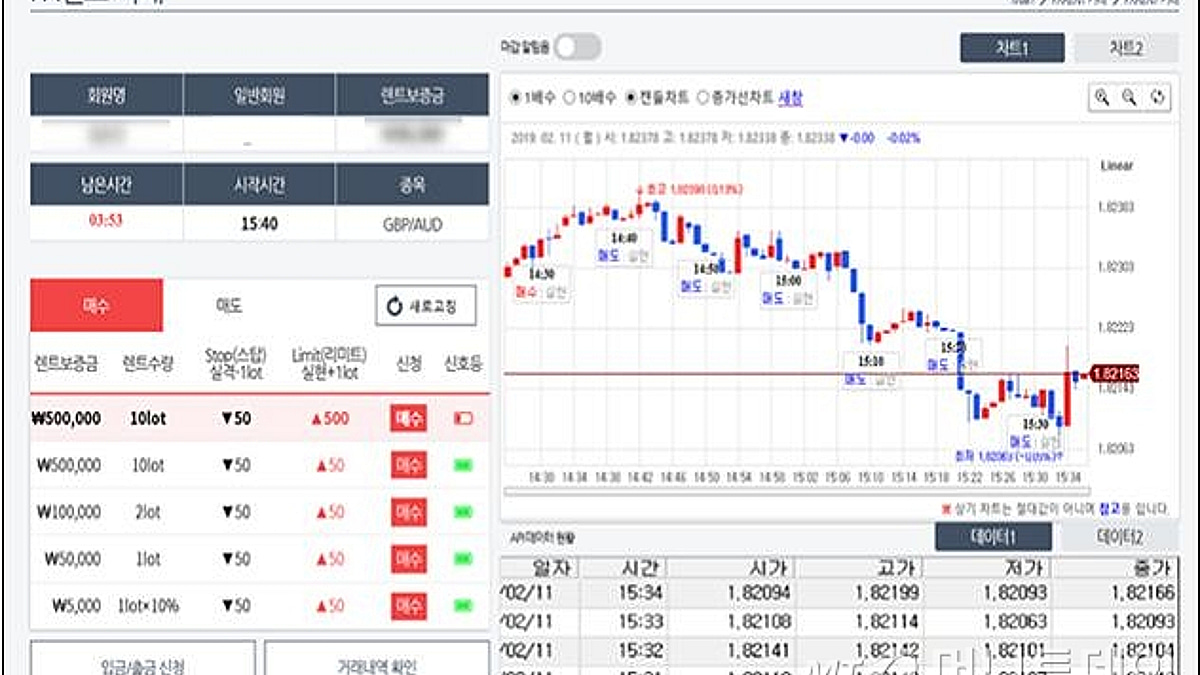This screenshot has height=675, width=1200.
Task: Open the 거래내역 확인 transaction history button
Action: tap(377, 664)
